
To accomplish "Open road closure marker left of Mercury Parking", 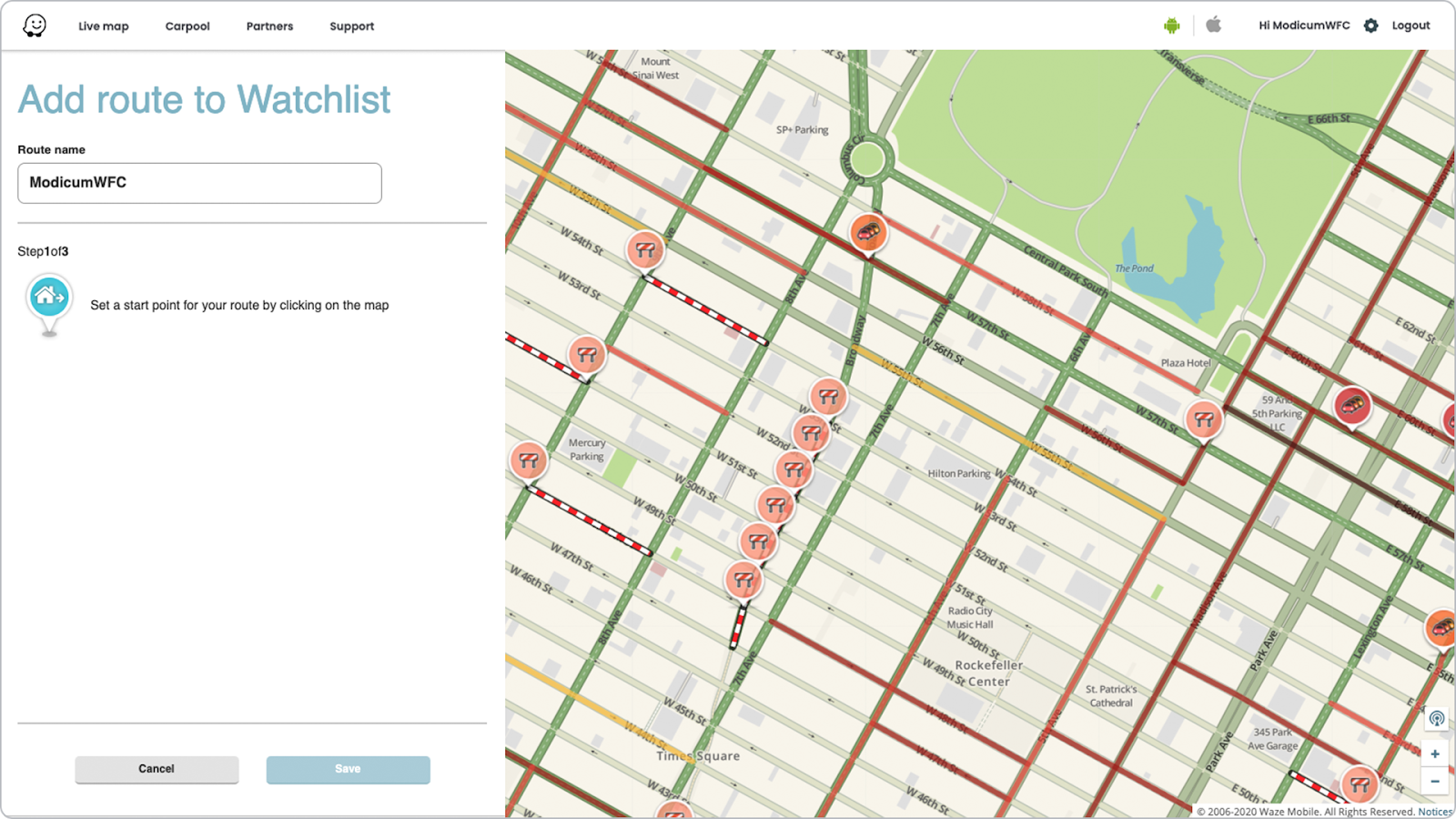I will 529,460.
